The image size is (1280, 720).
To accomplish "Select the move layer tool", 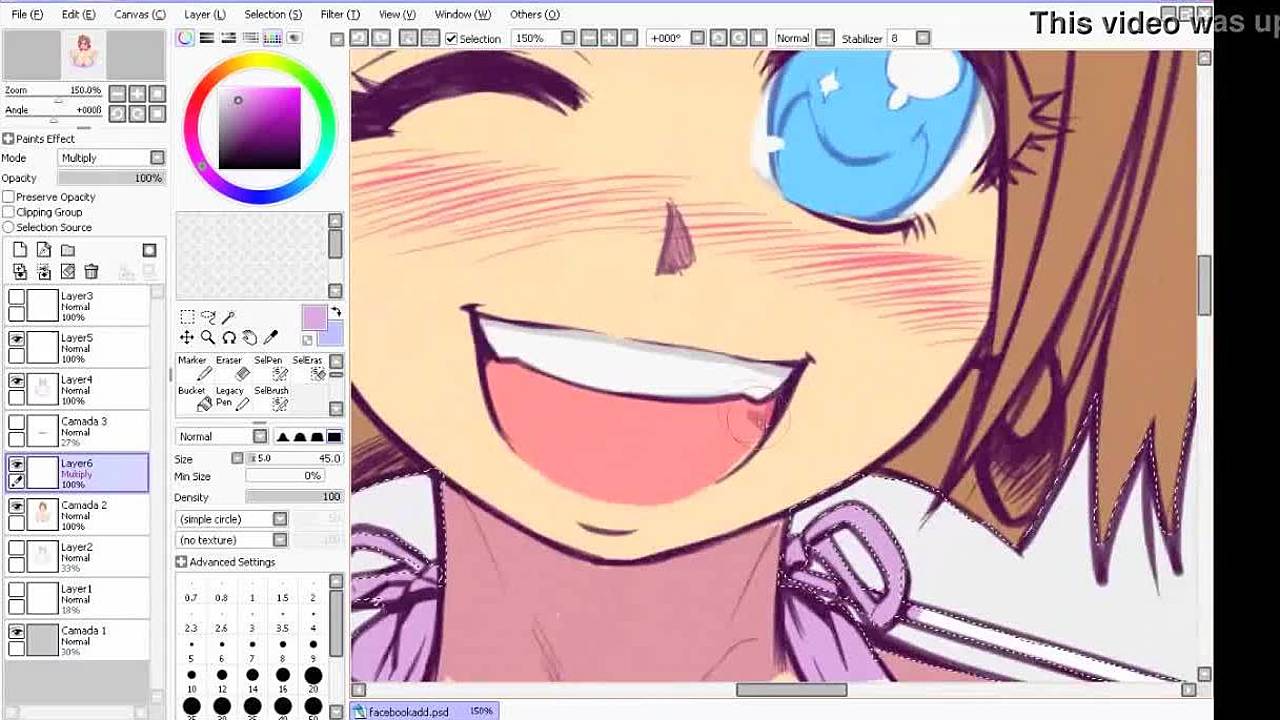I will coord(187,338).
